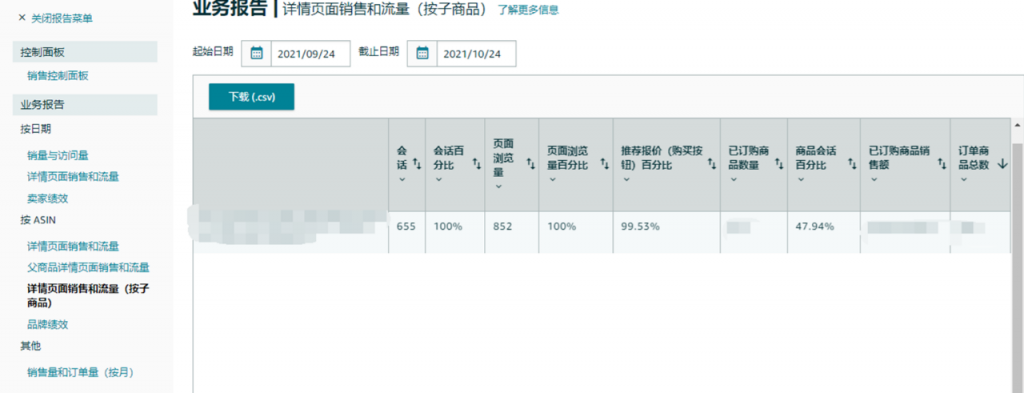Open 了解更多信息 link
The width and height of the screenshot is (1024, 393).
point(528,10)
